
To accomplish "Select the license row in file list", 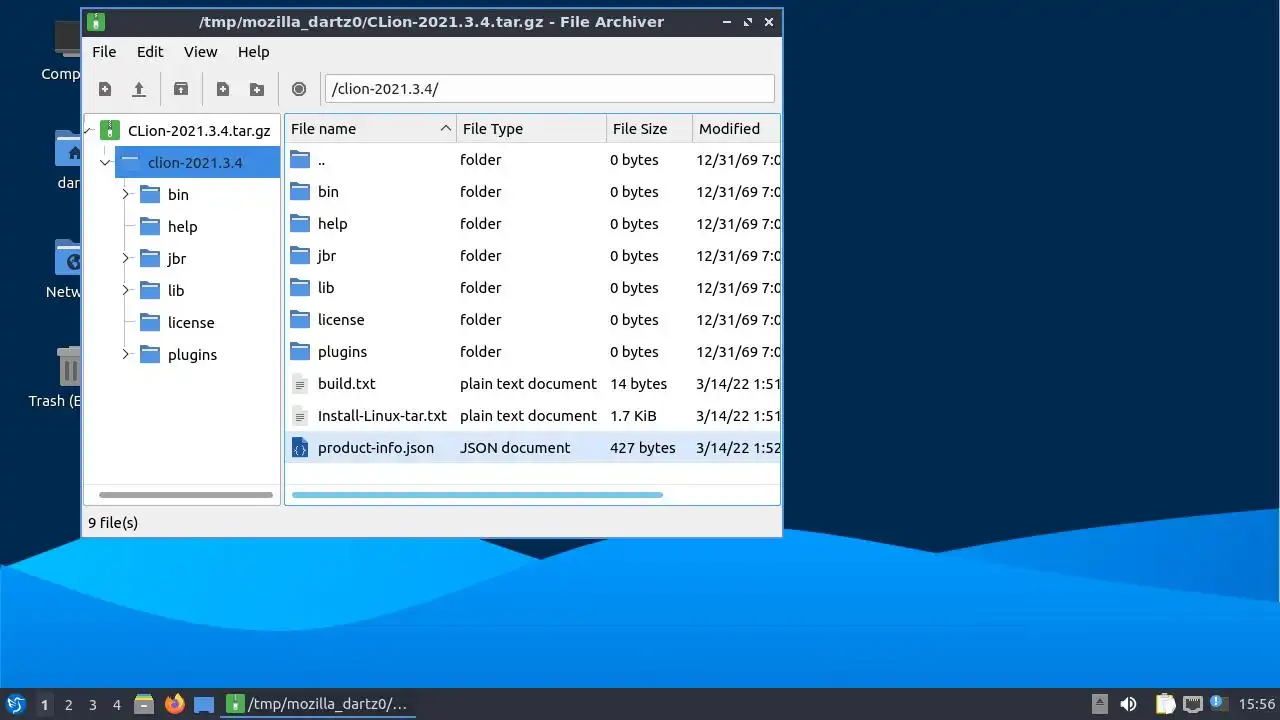I will click(x=533, y=320).
